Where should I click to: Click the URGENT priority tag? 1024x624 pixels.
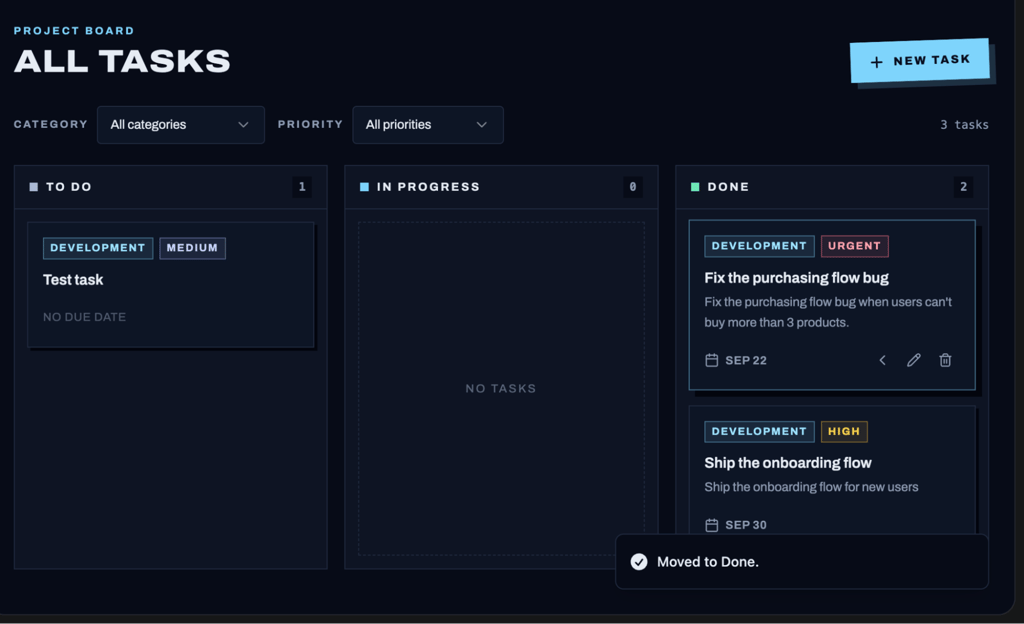click(854, 246)
